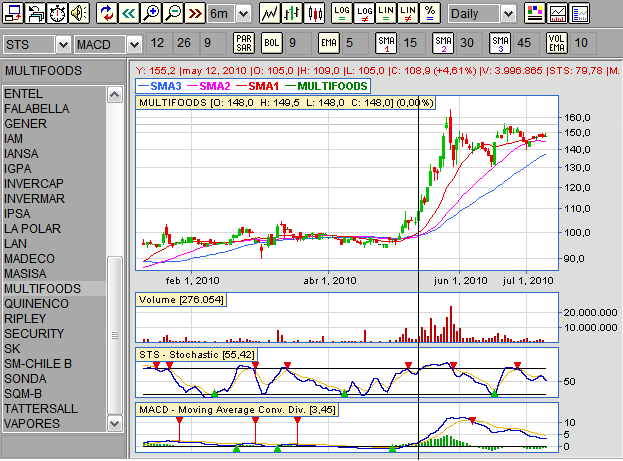Click the Volume panel label
623x461 pixels.
click(181, 300)
